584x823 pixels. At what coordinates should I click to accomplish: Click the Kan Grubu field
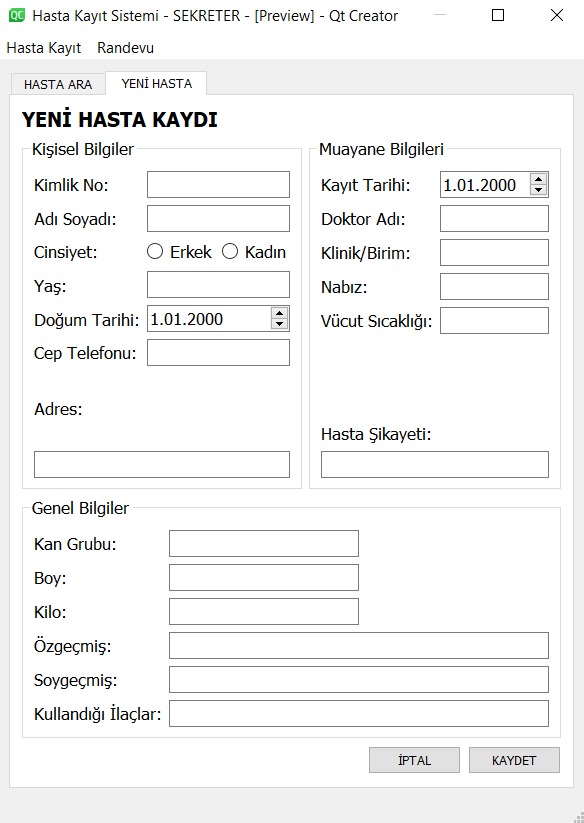(x=263, y=543)
